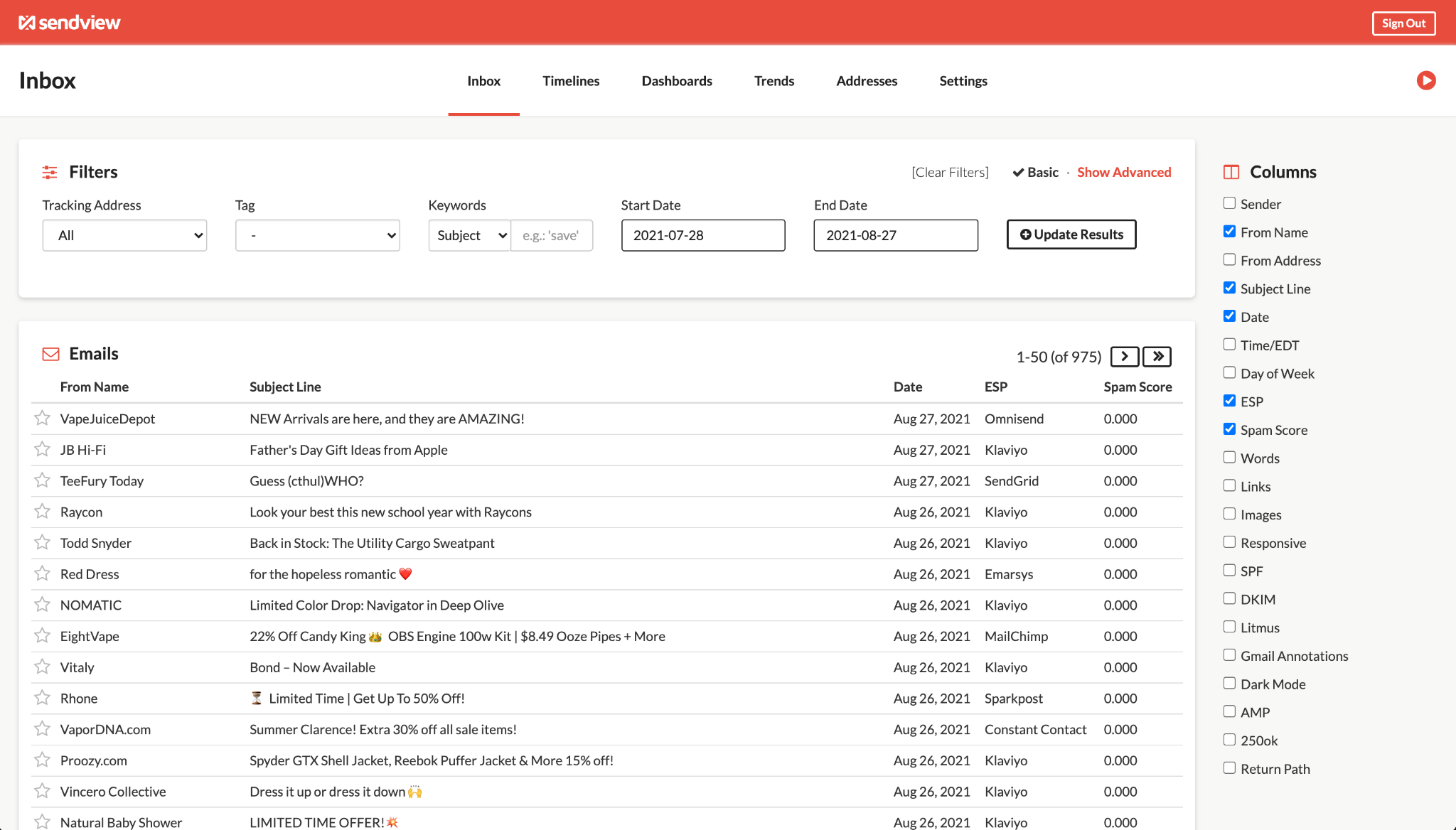Star the TeeFury Today email

43,480
